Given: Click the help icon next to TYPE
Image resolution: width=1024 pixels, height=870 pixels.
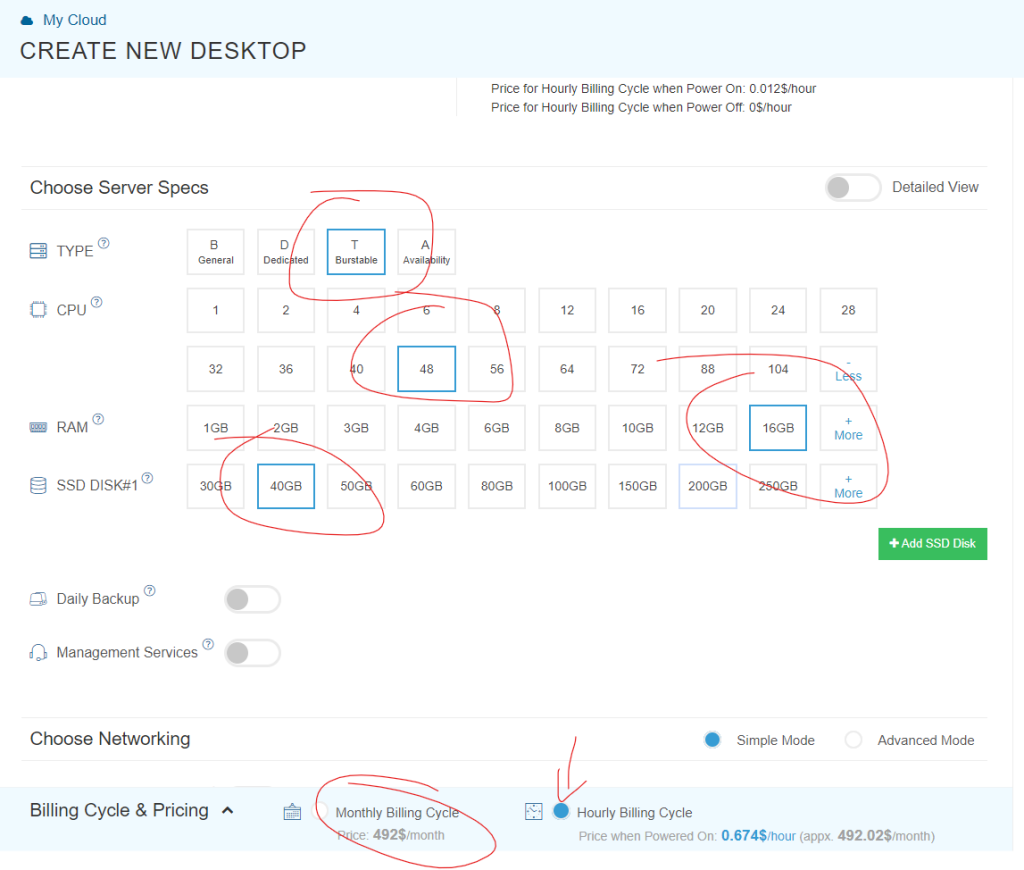Looking at the screenshot, I should click(104, 244).
